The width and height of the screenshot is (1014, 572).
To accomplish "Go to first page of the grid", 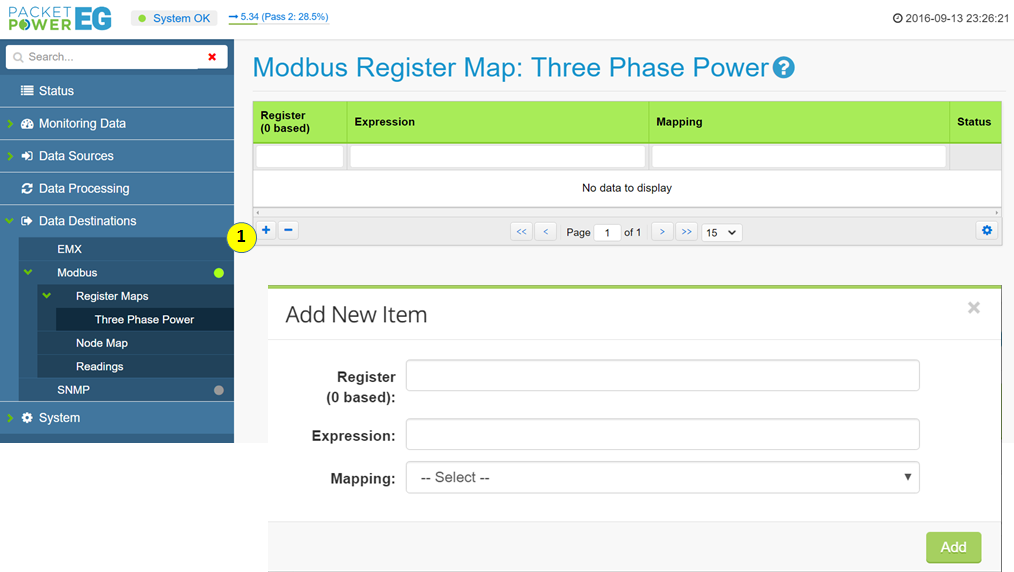I will tap(521, 232).
